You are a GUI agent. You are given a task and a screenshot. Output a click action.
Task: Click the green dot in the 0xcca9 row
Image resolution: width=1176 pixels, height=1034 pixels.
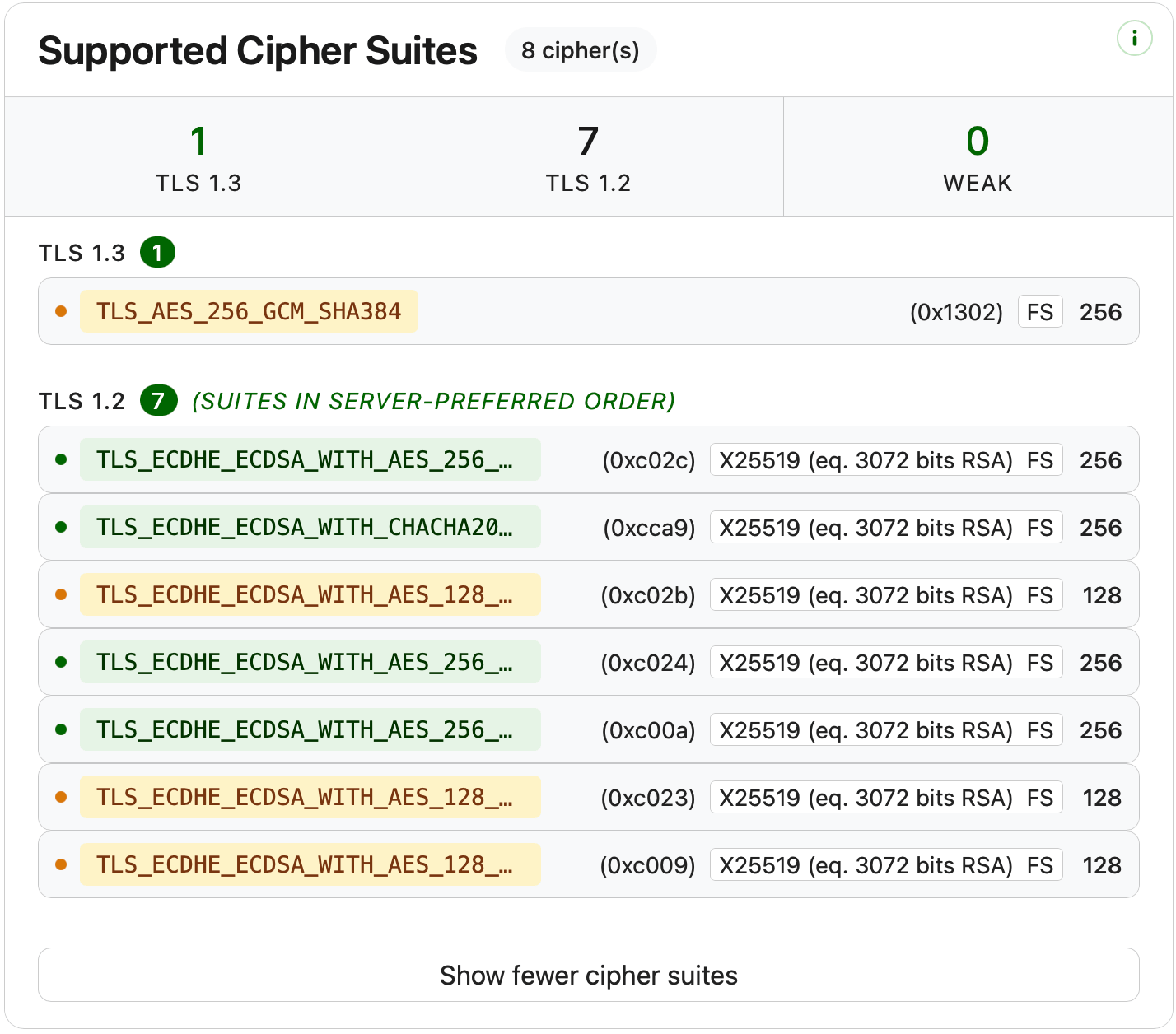pyautogui.click(x=61, y=527)
